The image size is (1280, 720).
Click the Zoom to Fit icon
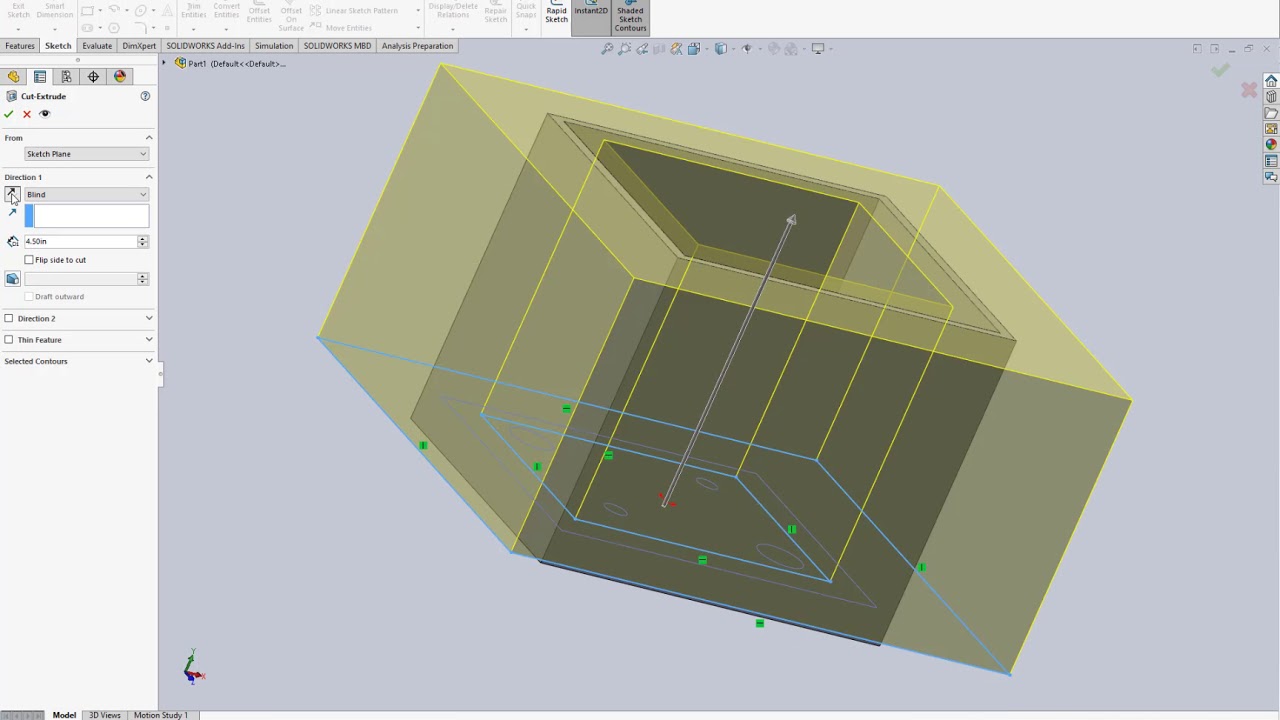(x=607, y=49)
